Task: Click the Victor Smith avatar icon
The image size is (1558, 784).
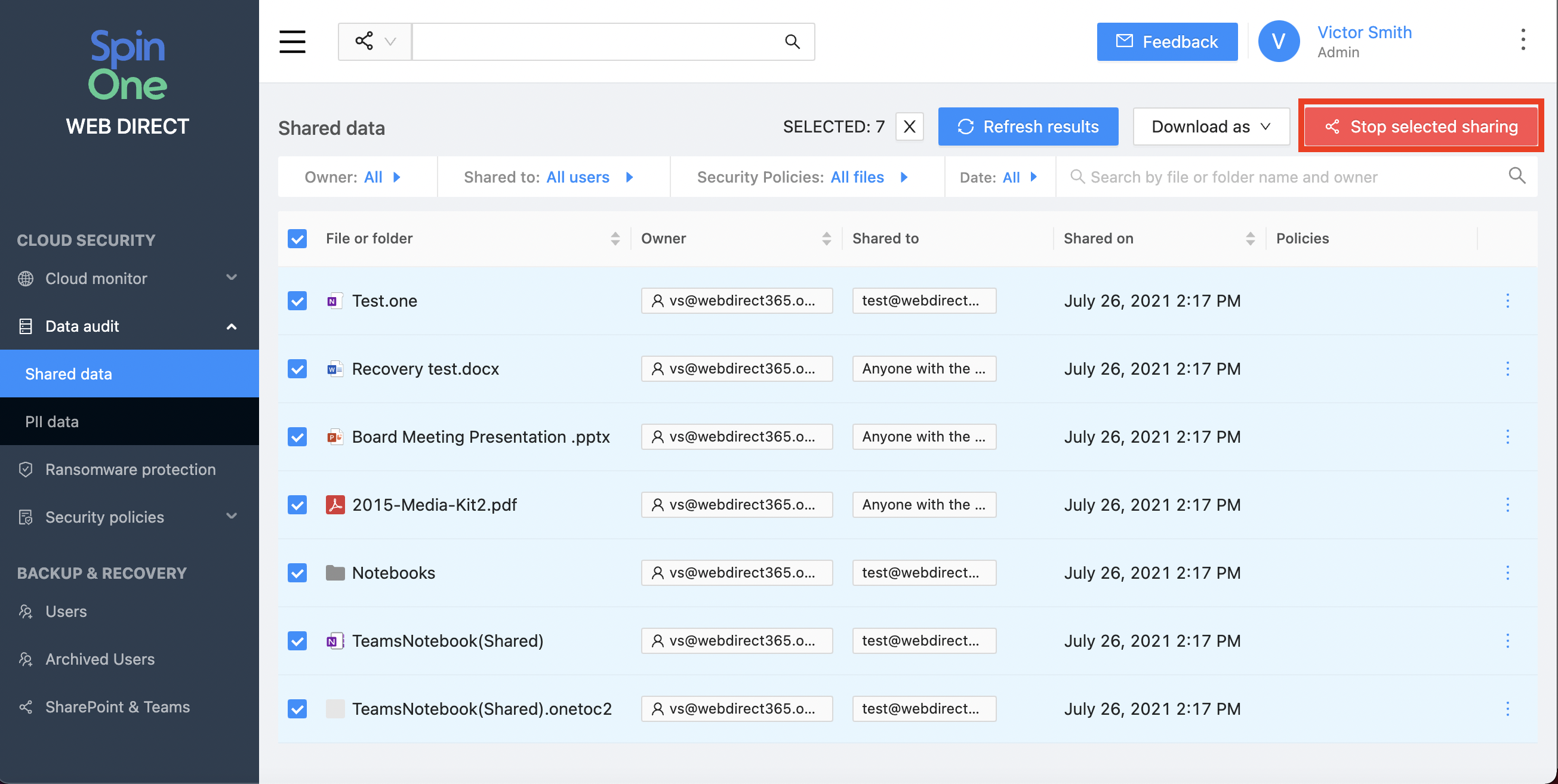Action: coord(1278,41)
